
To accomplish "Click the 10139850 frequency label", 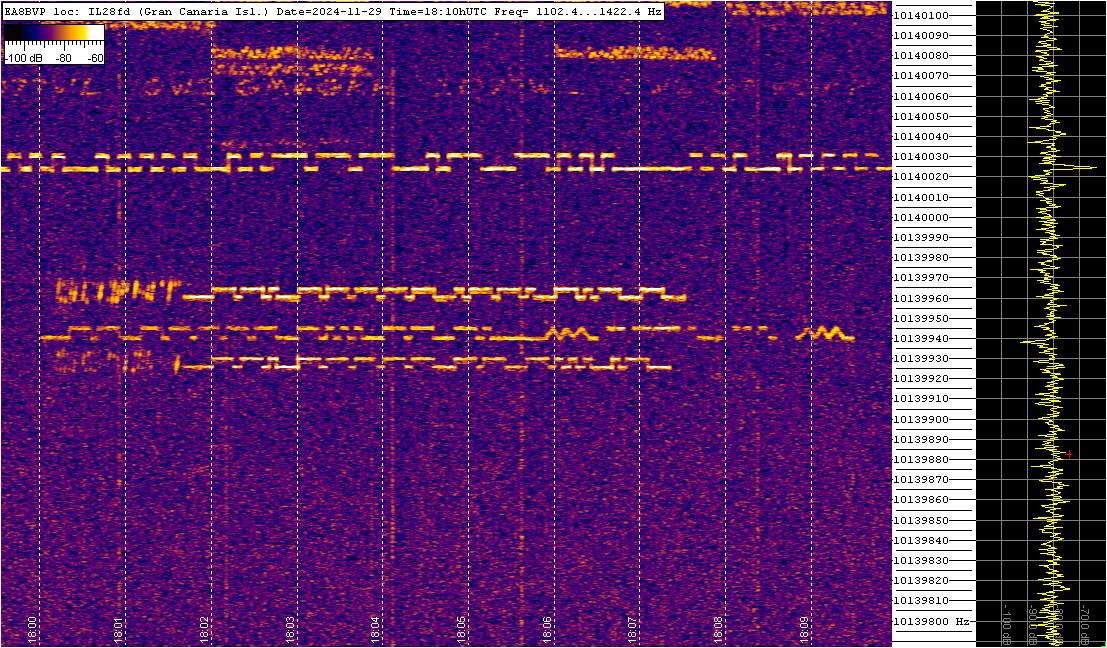I will [x=921, y=520].
